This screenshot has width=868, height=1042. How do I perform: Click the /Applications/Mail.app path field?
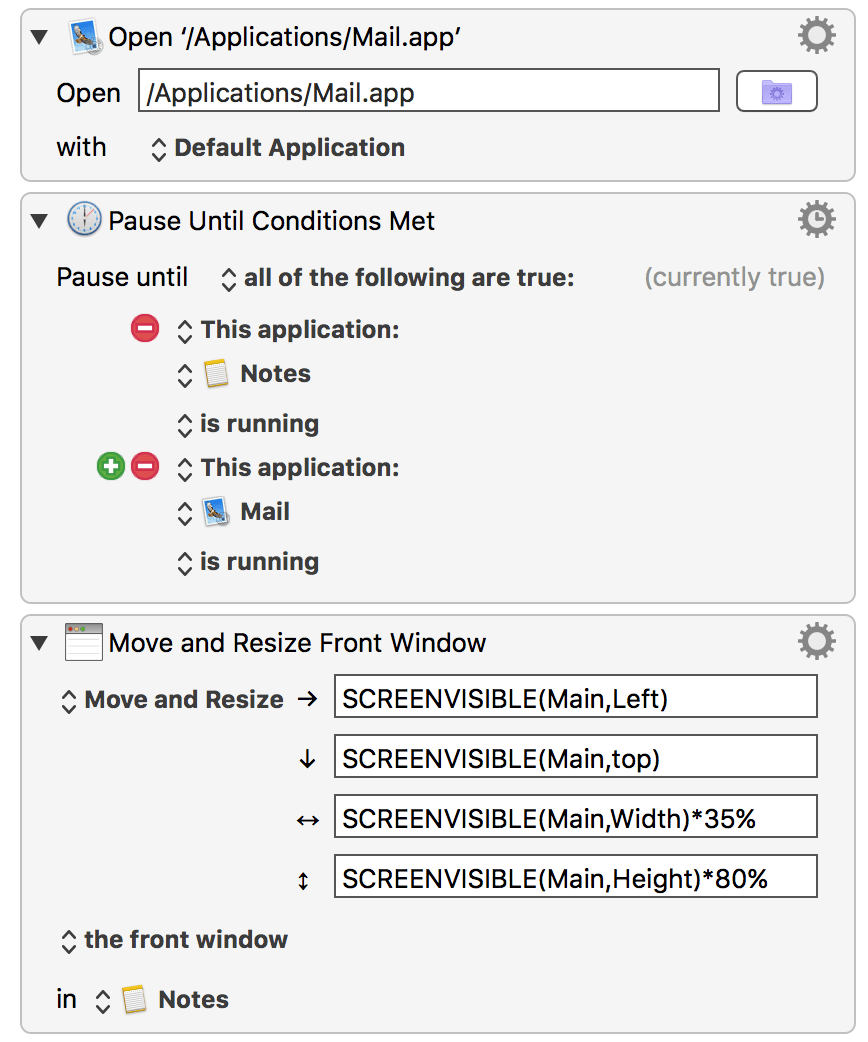(x=428, y=94)
